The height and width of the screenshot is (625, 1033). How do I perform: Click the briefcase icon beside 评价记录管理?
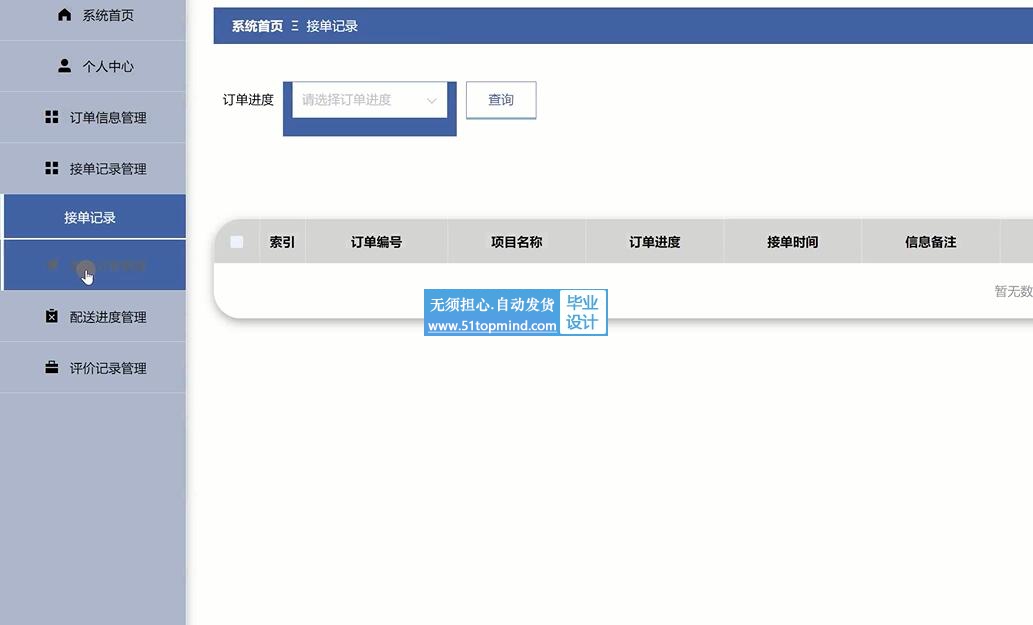tap(51, 367)
